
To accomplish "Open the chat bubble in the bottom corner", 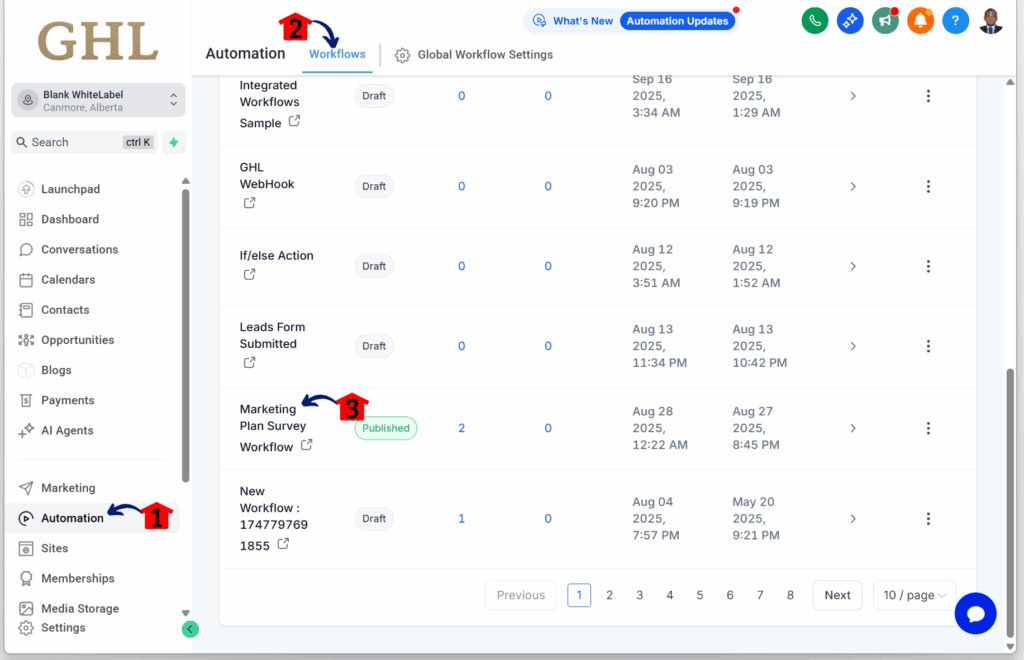I will click(975, 613).
